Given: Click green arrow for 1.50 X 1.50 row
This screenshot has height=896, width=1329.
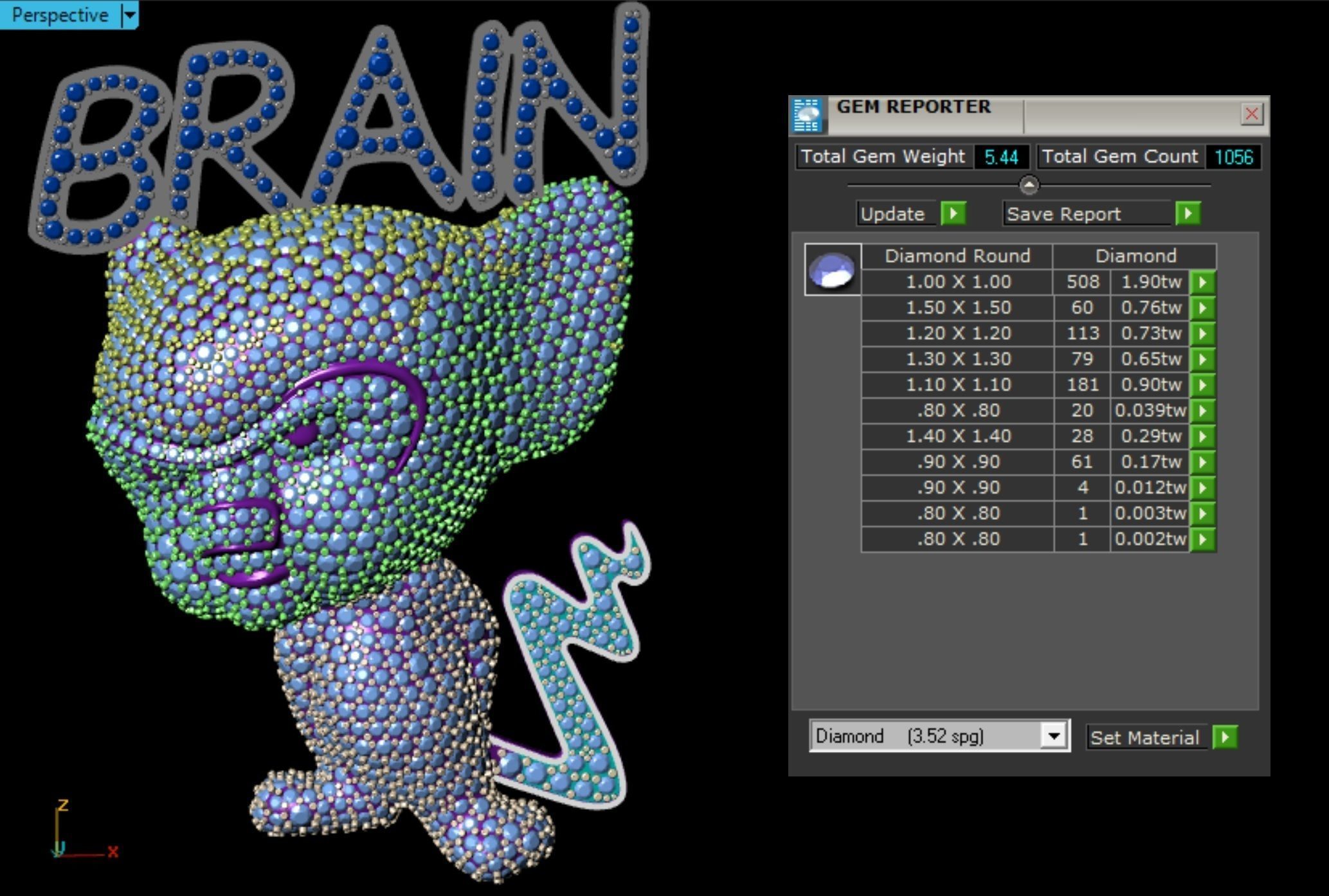Looking at the screenshot, I should coord(1202,308).
